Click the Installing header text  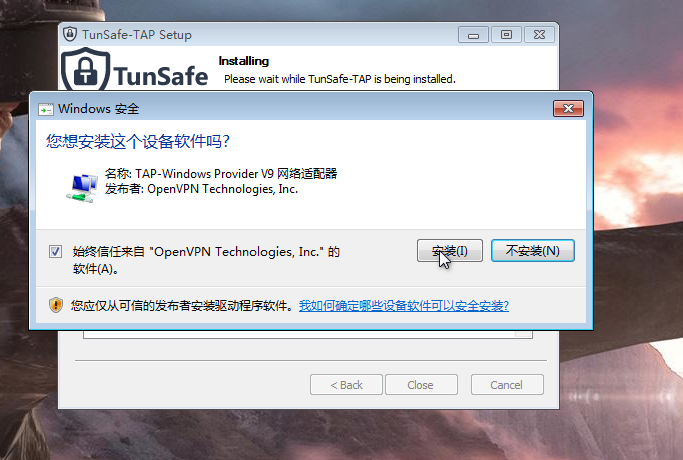point(243,61)
